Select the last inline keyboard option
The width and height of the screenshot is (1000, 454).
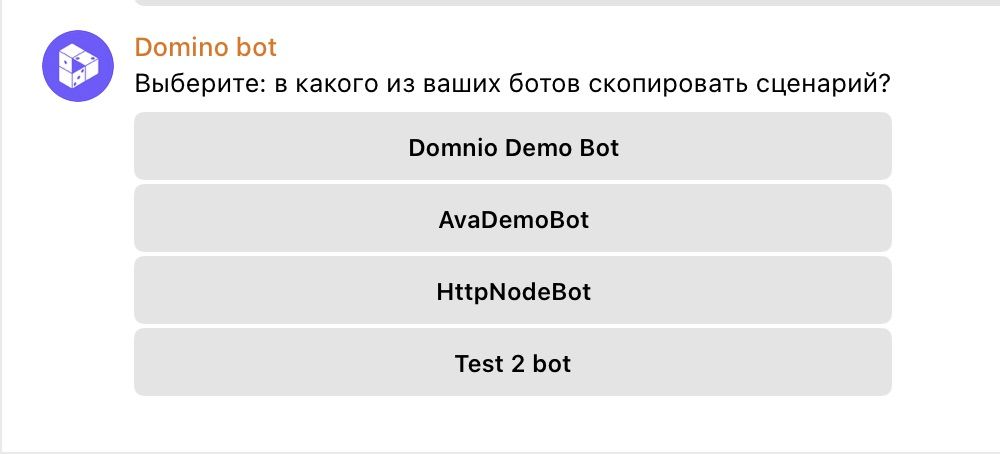pyautogui.click(x=513, y=363)
